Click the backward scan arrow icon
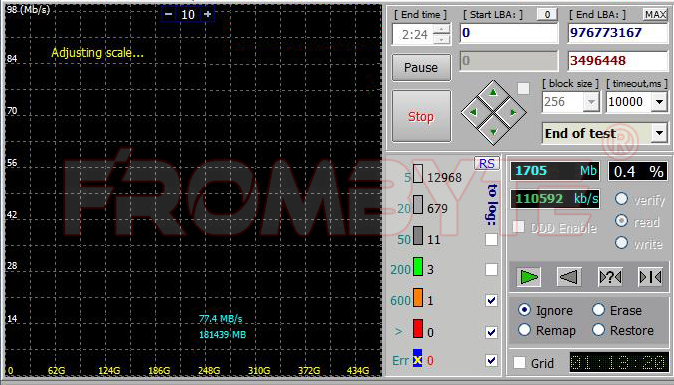The image size is (674, 385). tap(569, 277)
